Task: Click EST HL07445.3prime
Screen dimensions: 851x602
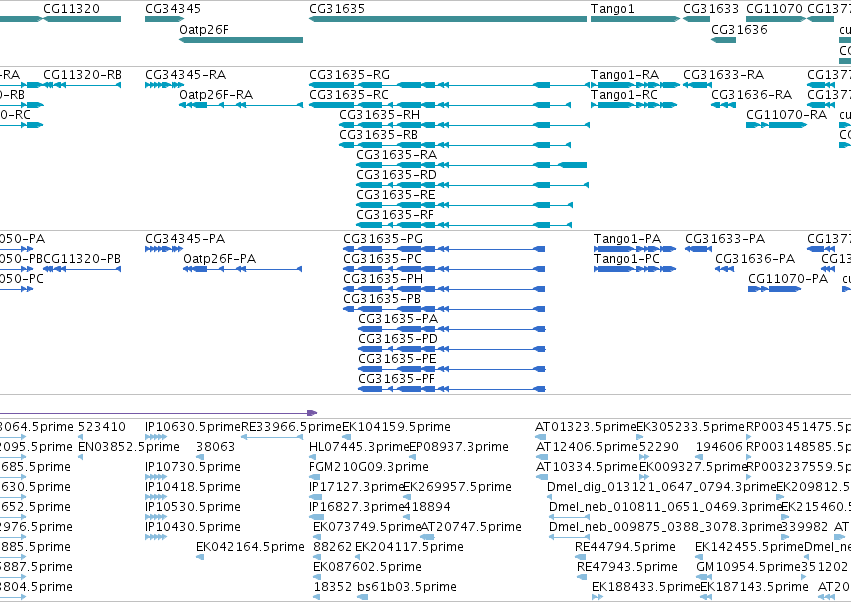Action: coord(312,457)
